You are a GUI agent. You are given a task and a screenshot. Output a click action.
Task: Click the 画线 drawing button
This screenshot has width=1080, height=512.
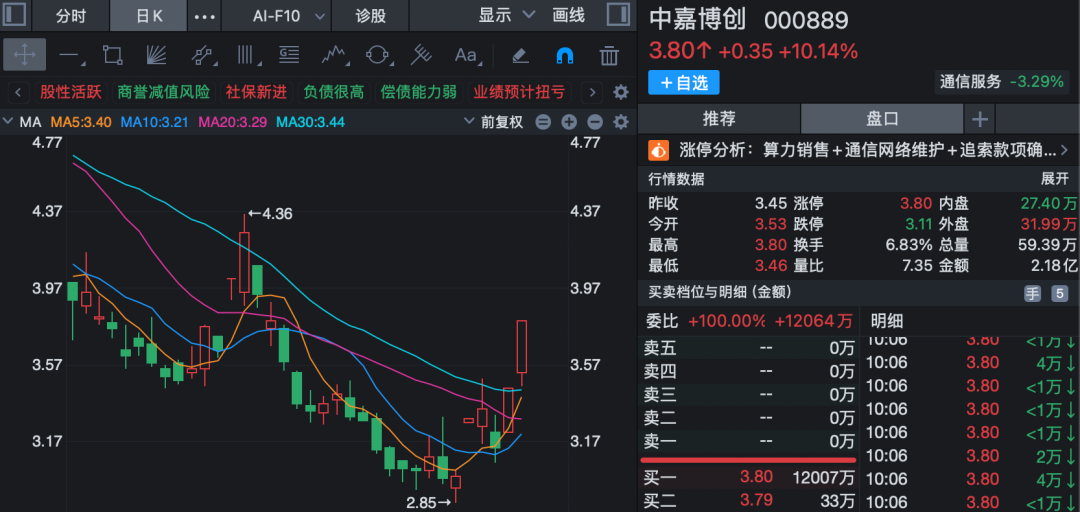click(x=568, y=15)
